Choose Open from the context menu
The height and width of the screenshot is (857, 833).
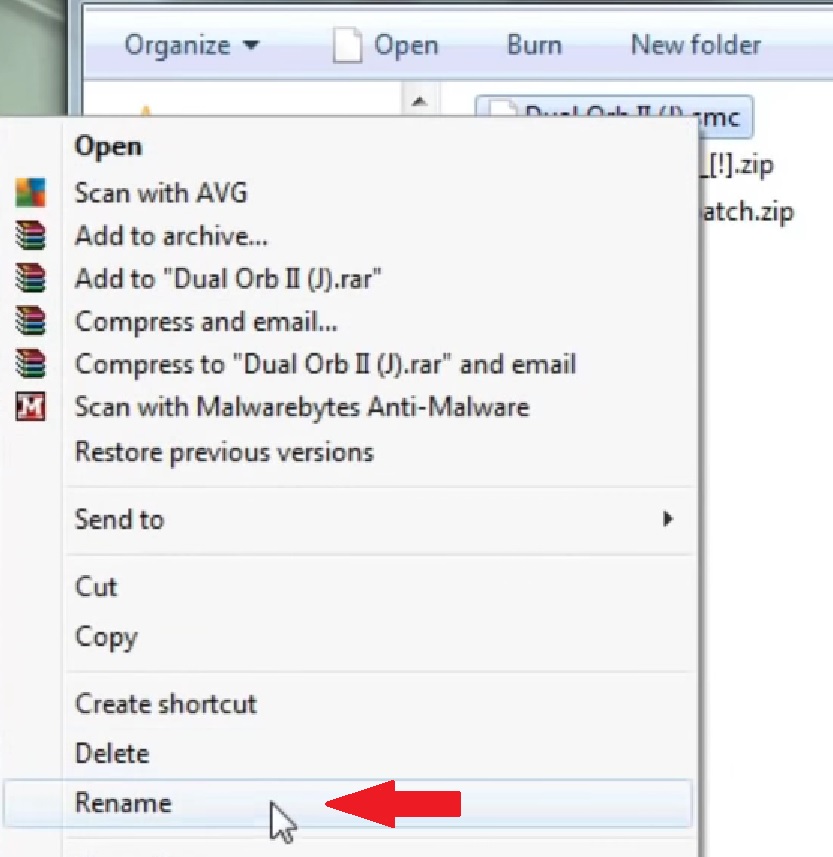(108, 146)
